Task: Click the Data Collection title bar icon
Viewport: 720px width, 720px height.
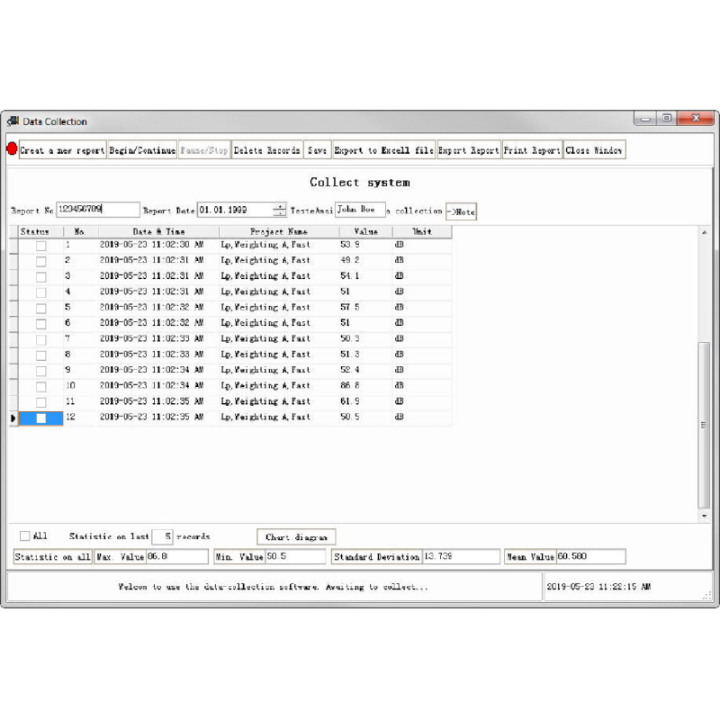Action: click(13, 121)
